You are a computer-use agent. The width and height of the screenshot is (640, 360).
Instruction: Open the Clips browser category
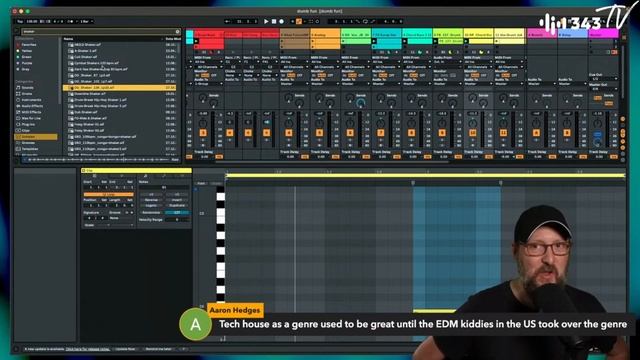click(x=25, y=131)
